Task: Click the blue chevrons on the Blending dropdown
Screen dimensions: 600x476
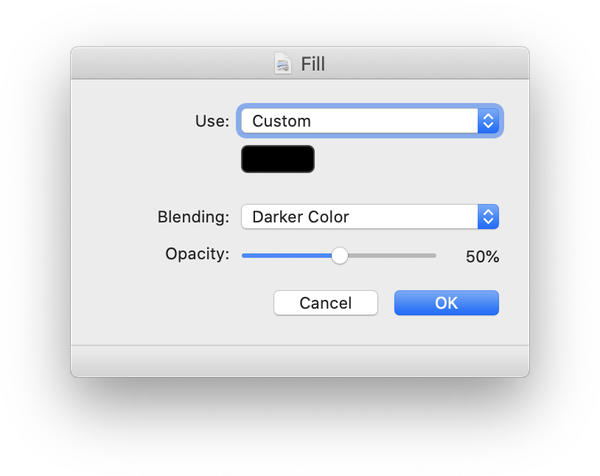Action: click(488, 216)
